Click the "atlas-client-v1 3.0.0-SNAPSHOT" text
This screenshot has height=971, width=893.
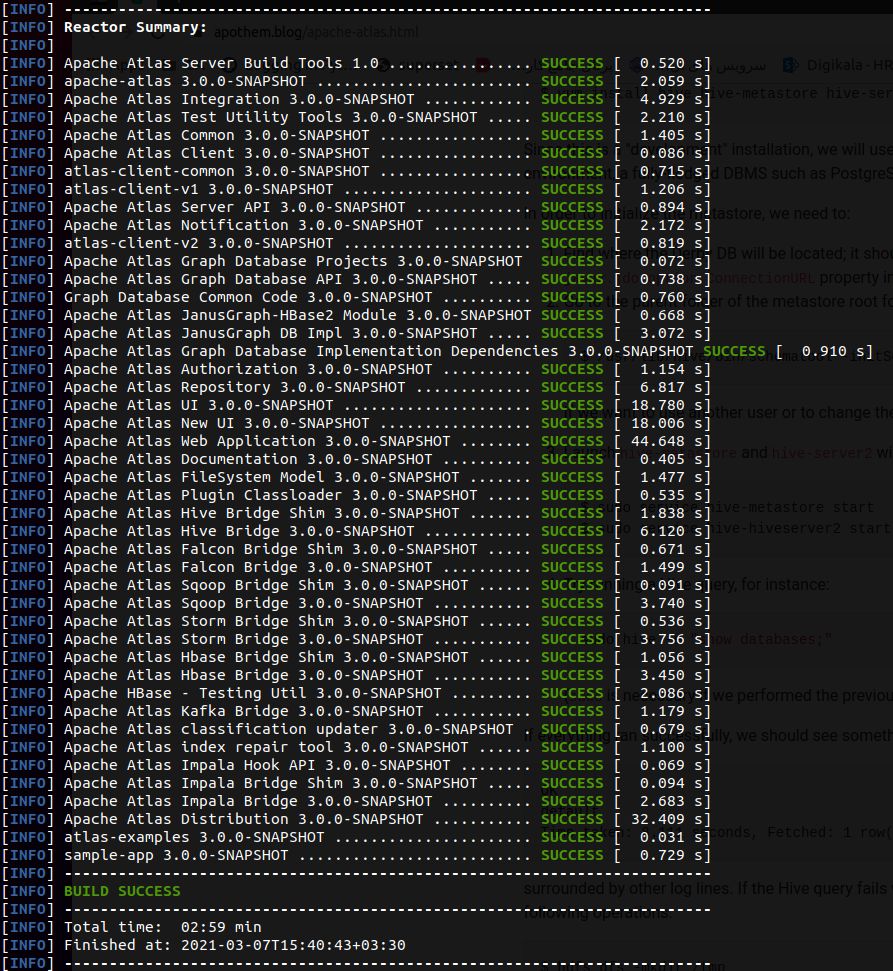198,189
